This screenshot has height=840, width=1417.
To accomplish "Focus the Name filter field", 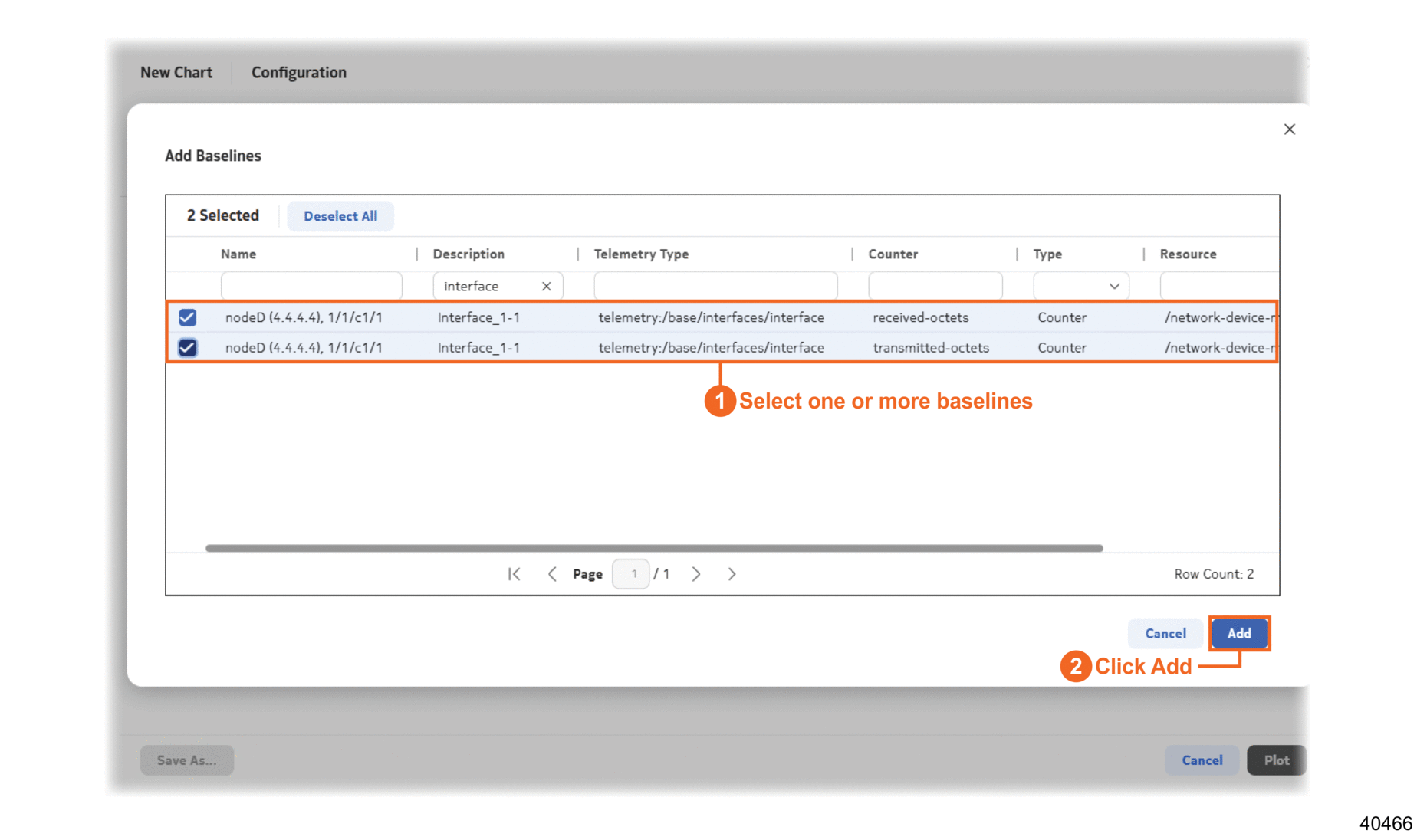I will (311, 286).
